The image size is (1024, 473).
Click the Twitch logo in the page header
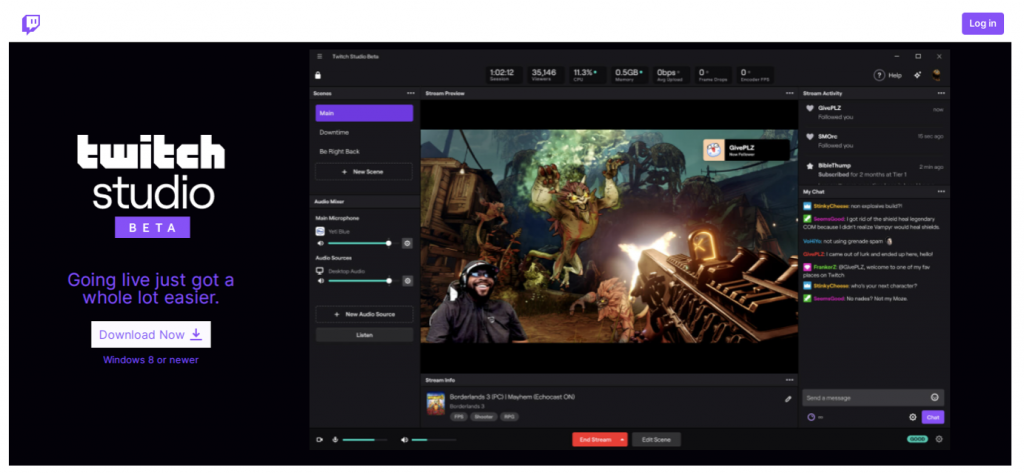coord(31,24)
